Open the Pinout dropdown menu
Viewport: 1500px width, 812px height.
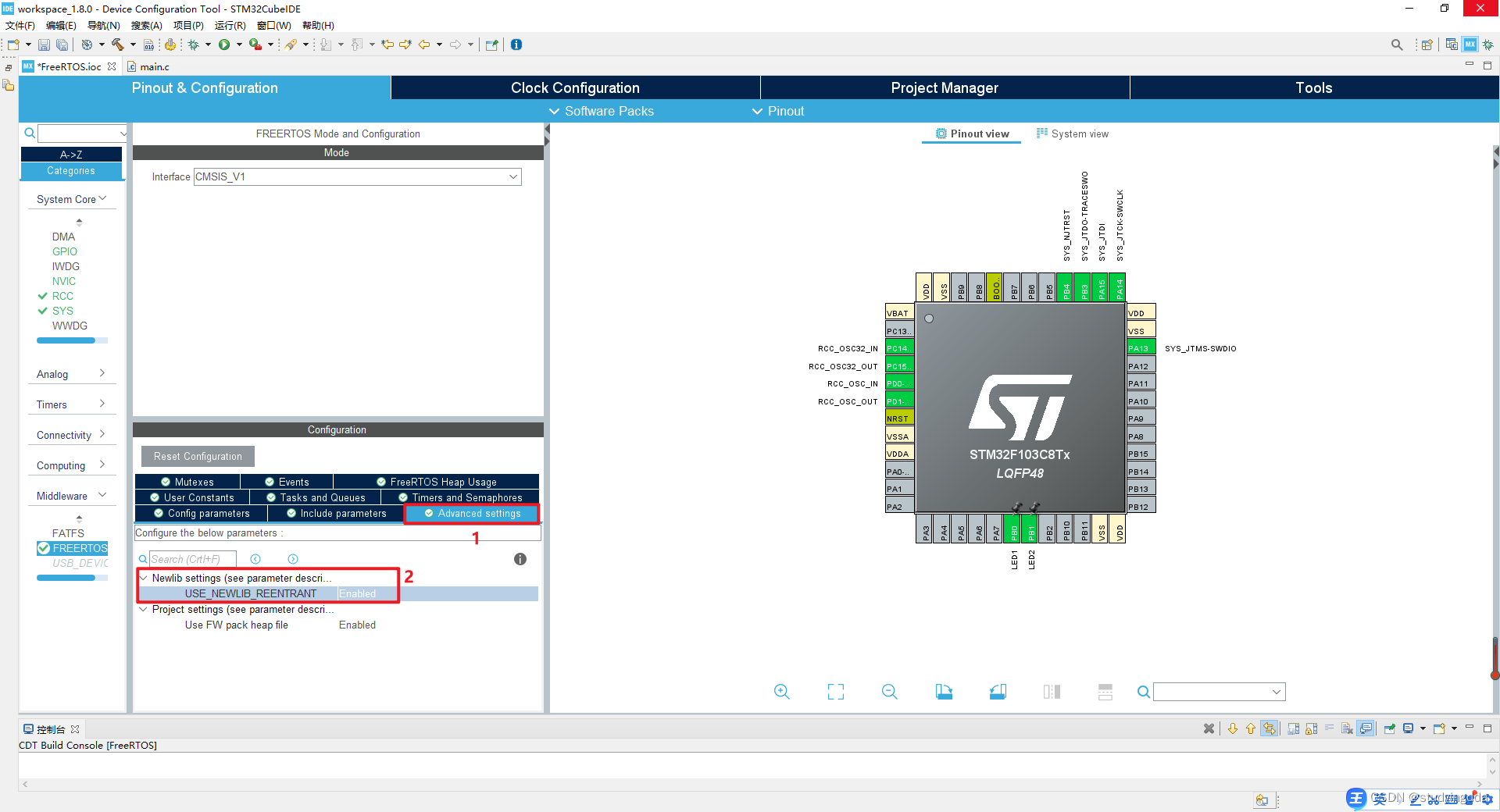778,111
